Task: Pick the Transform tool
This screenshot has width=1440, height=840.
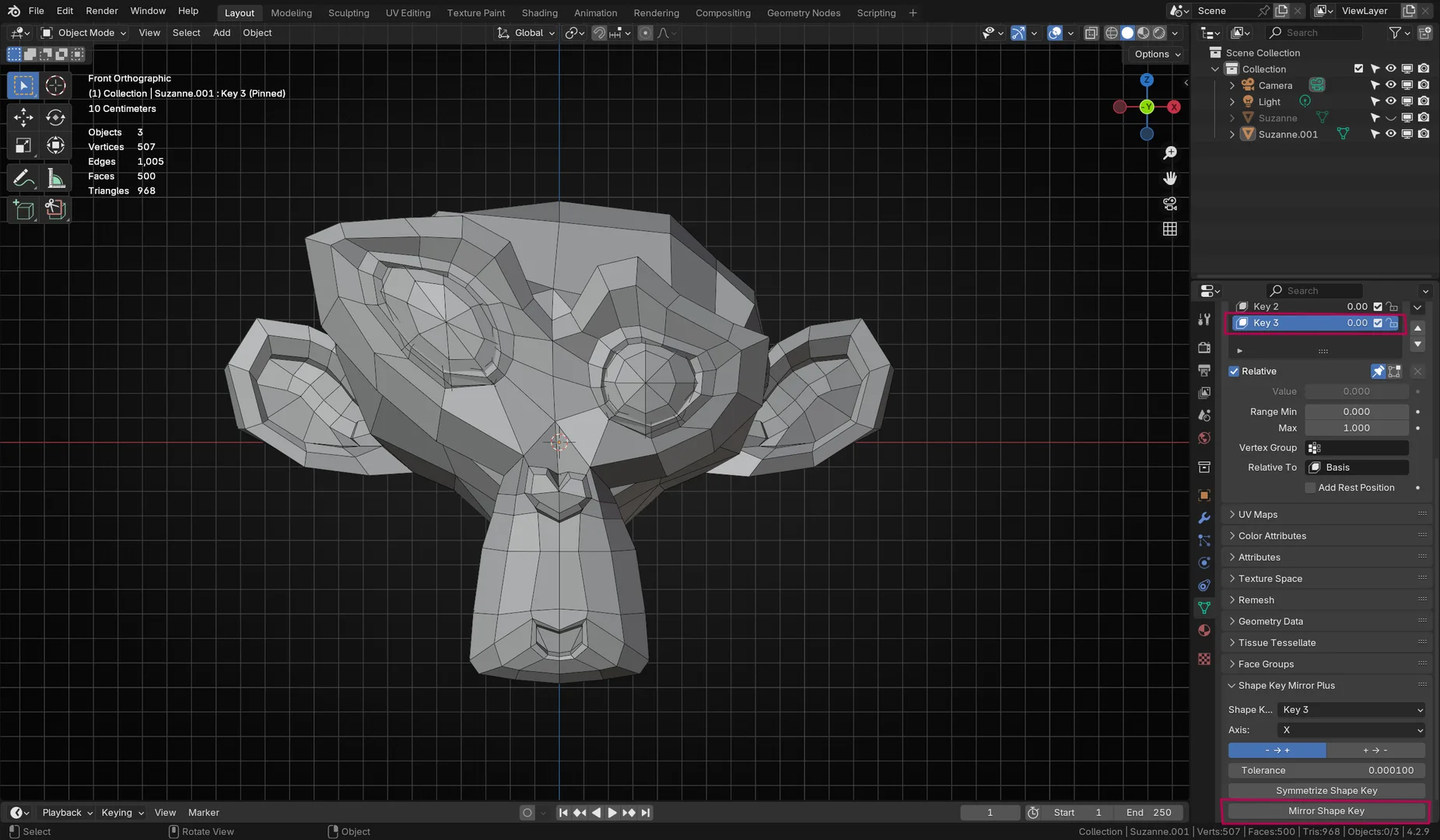Action: tap(55, 145)
